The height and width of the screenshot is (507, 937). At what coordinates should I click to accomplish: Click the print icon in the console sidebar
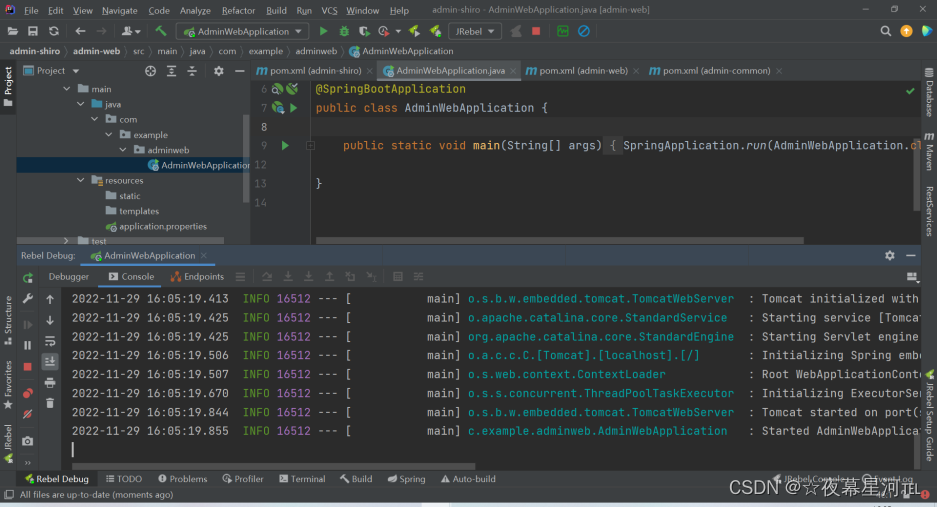pos(50,382)
